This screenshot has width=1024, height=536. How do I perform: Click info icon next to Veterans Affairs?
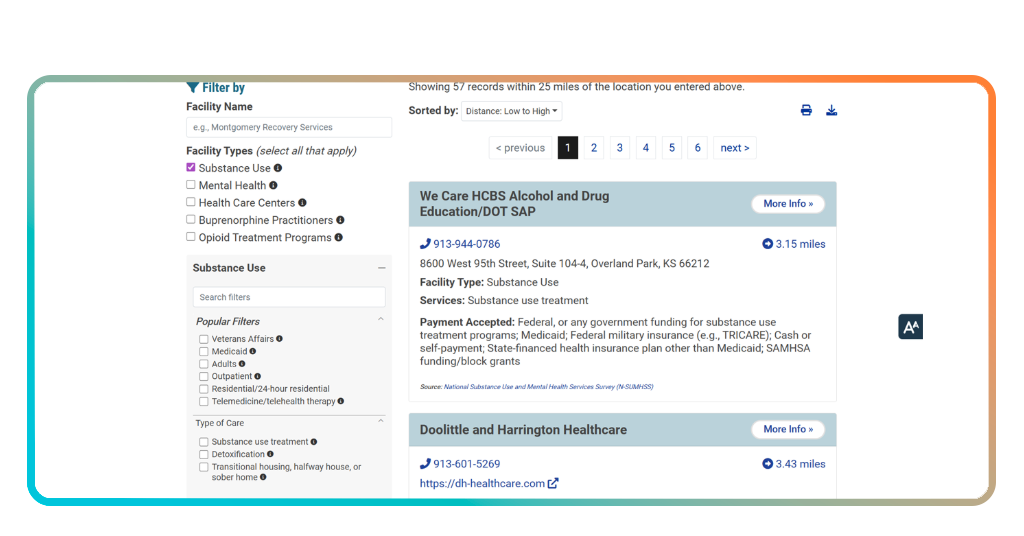point(280,339)
